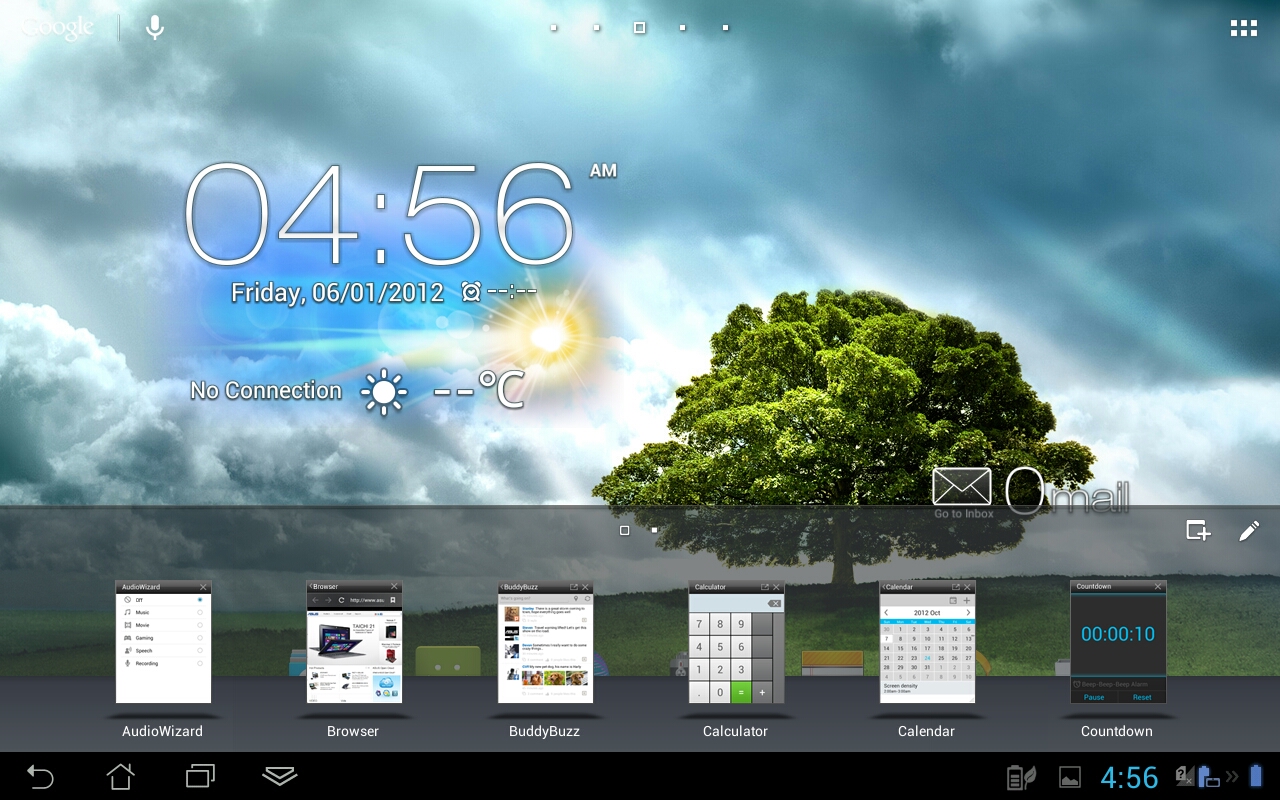Launch the Calculator floating app thumbnail
Screen dimensions: 1280x800
click(x=736, y=642)
